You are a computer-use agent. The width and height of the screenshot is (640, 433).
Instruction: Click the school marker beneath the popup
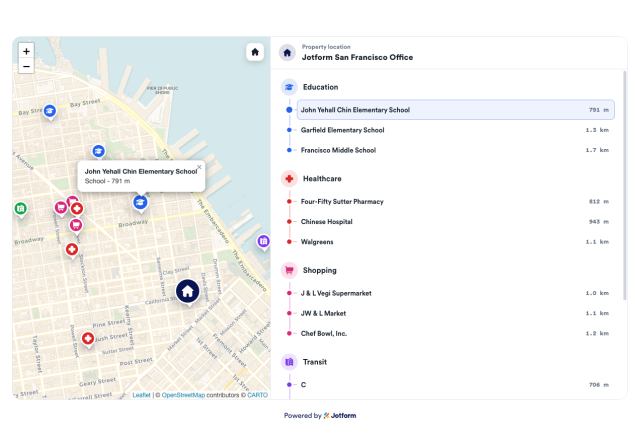click(x=140, y=203)
